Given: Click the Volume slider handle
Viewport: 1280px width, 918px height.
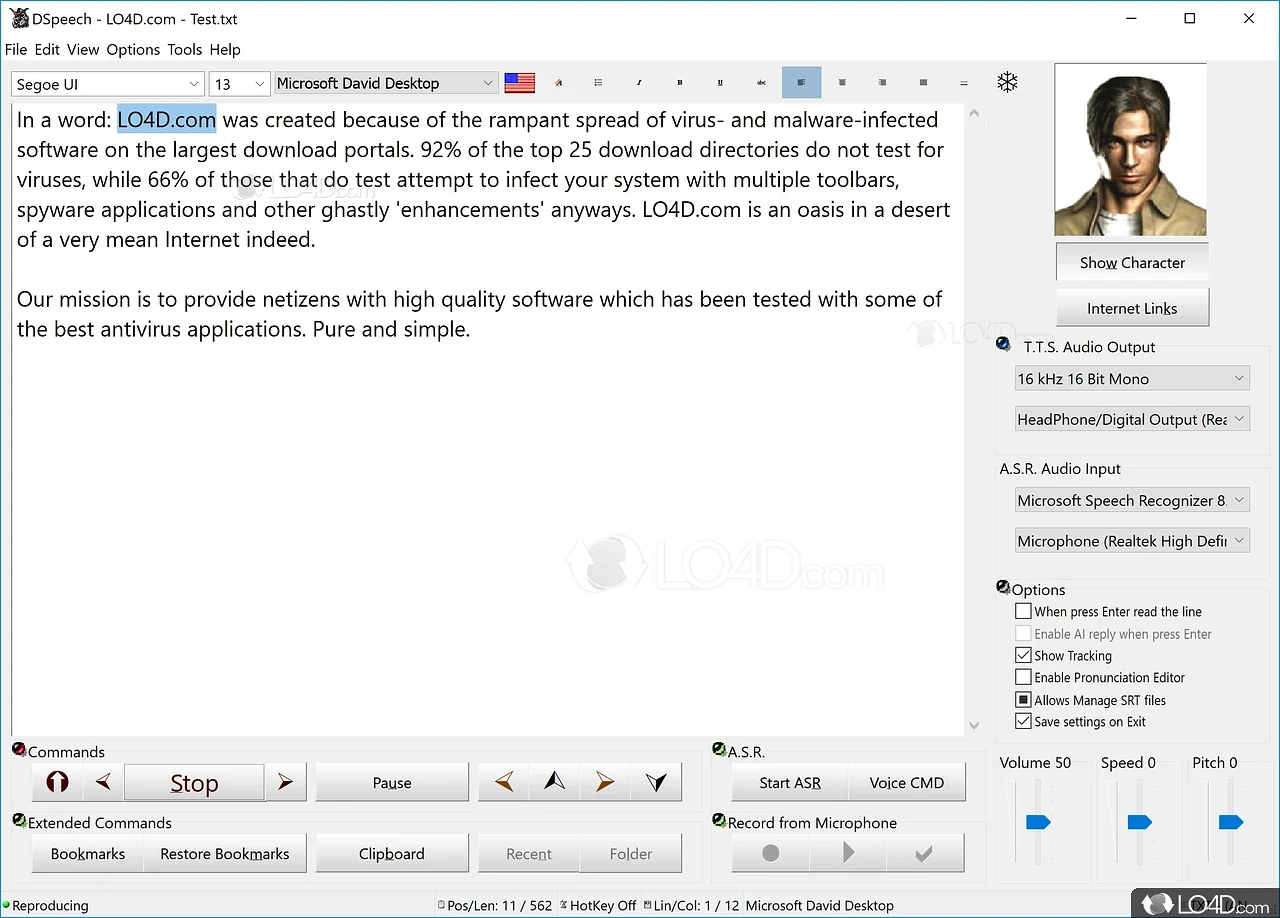Looking at the screenshot, I should pos(1038,822).
